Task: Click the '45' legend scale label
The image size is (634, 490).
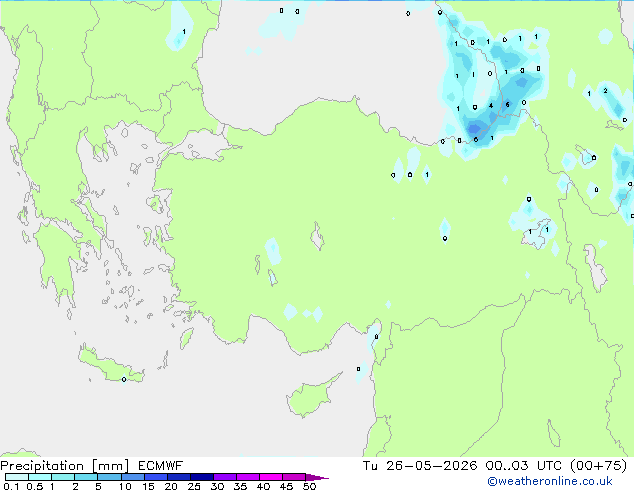Action: pyautogui.click(x=286, y=486)
